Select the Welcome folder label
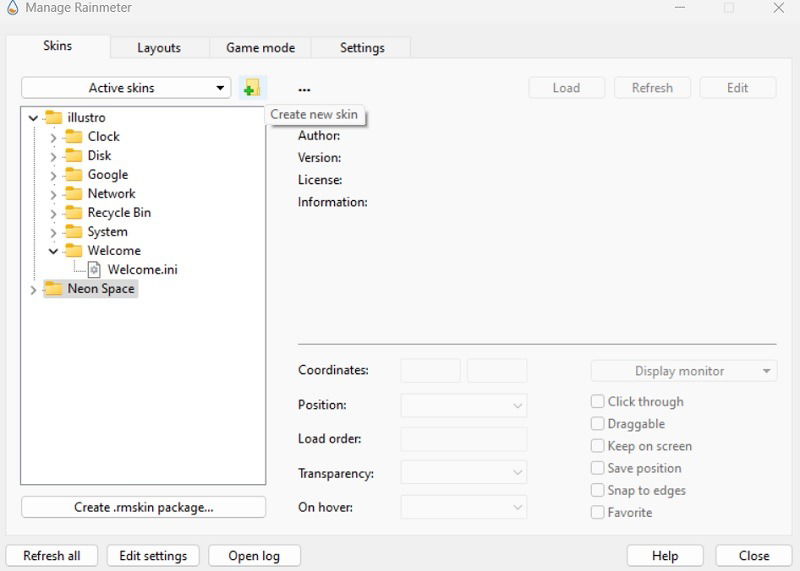Image resolution: width=800 pixels, height=571 pixels. tap(114, 251)
